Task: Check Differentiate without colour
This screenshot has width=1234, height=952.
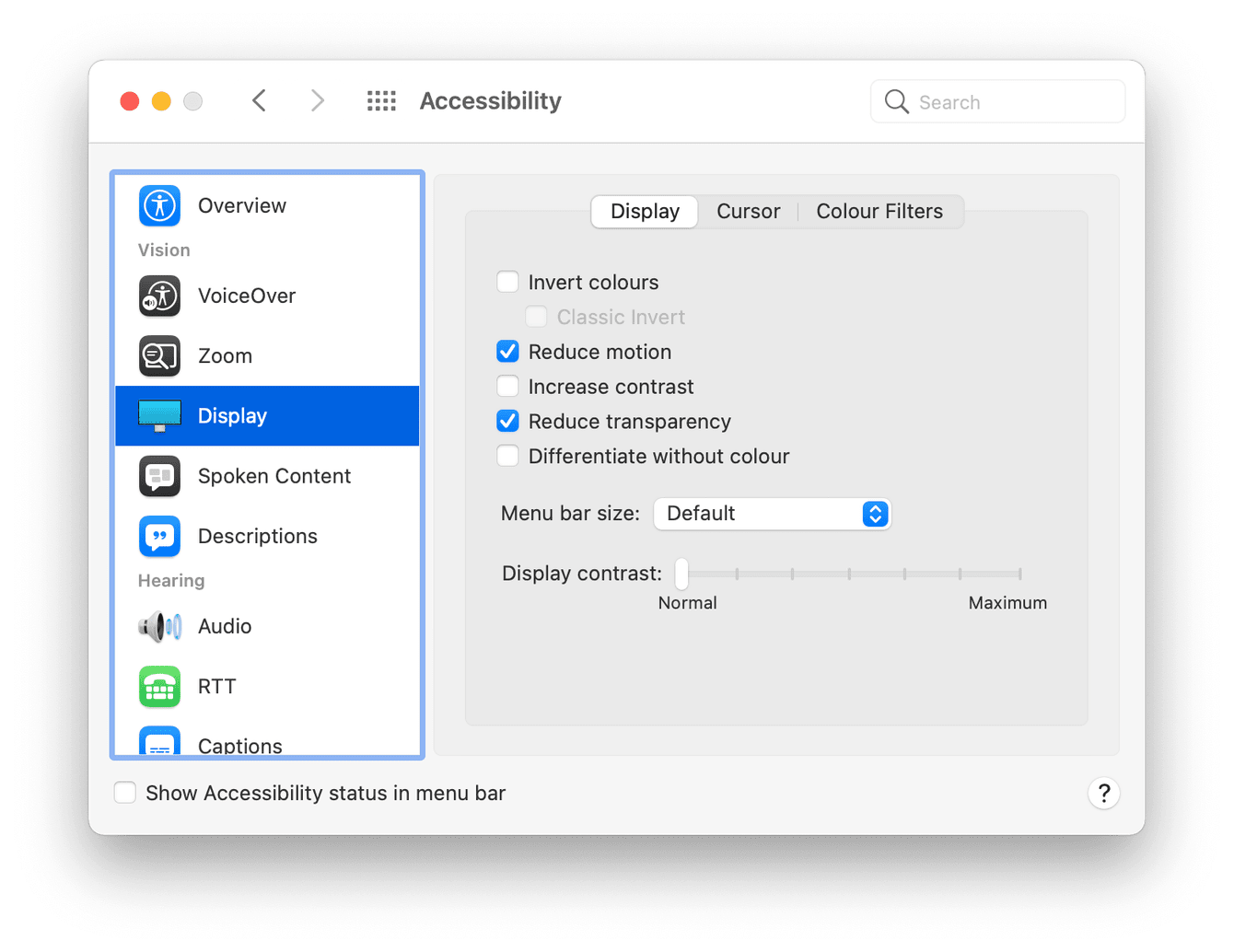Action: tap(507, 455)
